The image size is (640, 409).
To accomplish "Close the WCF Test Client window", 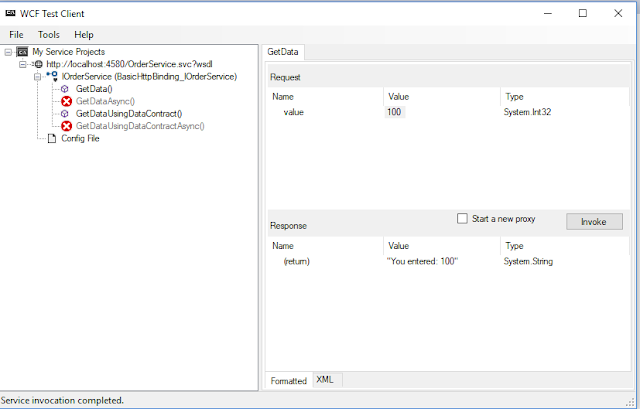I will (618, 13).
